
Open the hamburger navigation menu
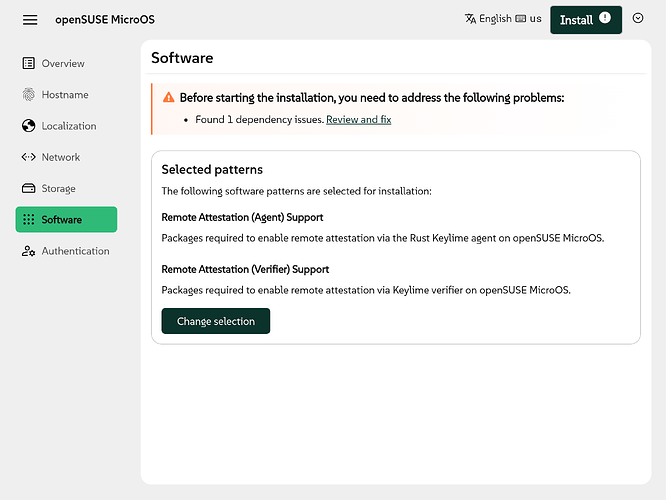click(30, 20)
